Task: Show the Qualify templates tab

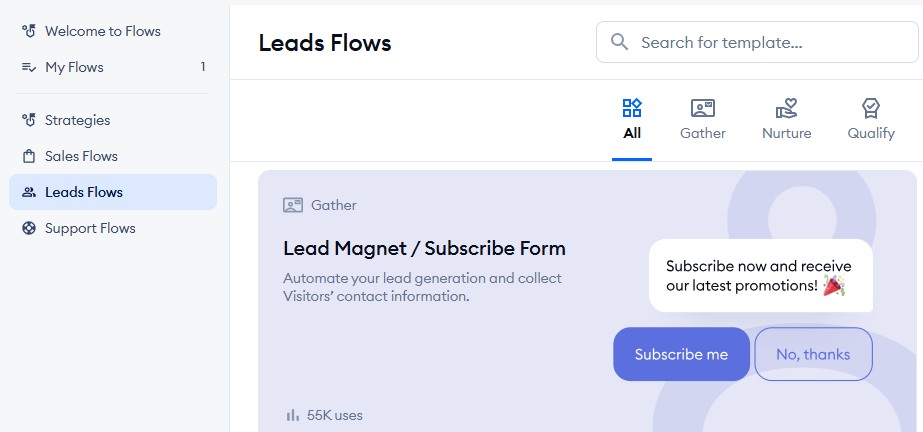Action: tap(871, 120)
